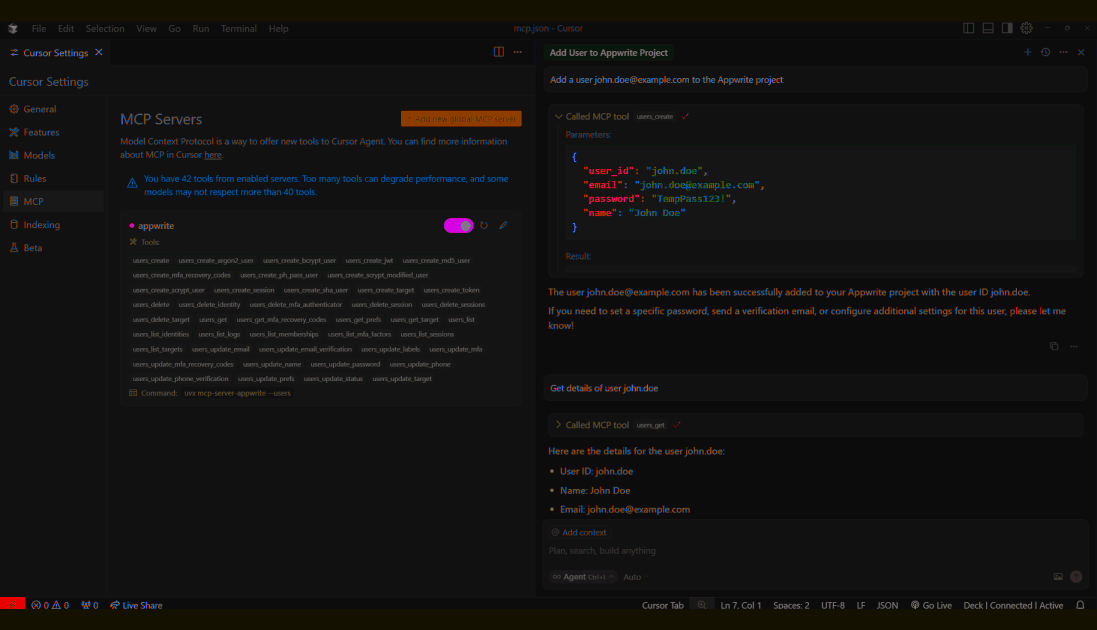The image size is (1097, 630).
Task: Click the users_create tool chip
Action: (x=151, y=259)
